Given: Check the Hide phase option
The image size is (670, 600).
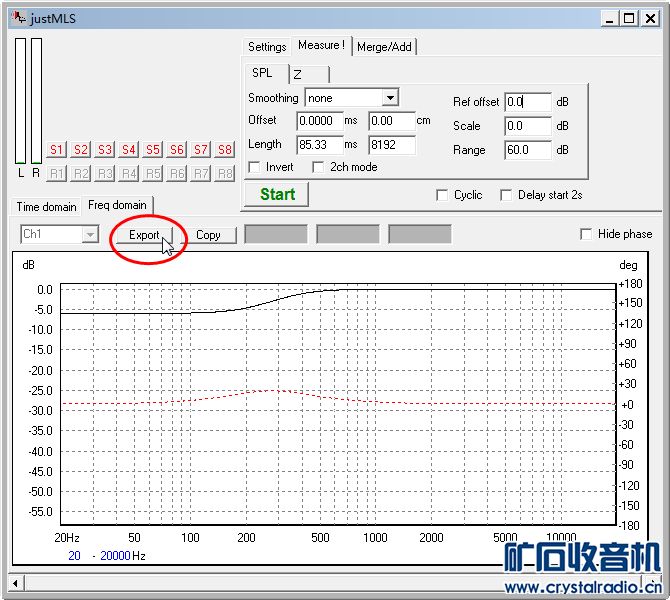Looking at the screenshot, I should click(x=586, y=234).
